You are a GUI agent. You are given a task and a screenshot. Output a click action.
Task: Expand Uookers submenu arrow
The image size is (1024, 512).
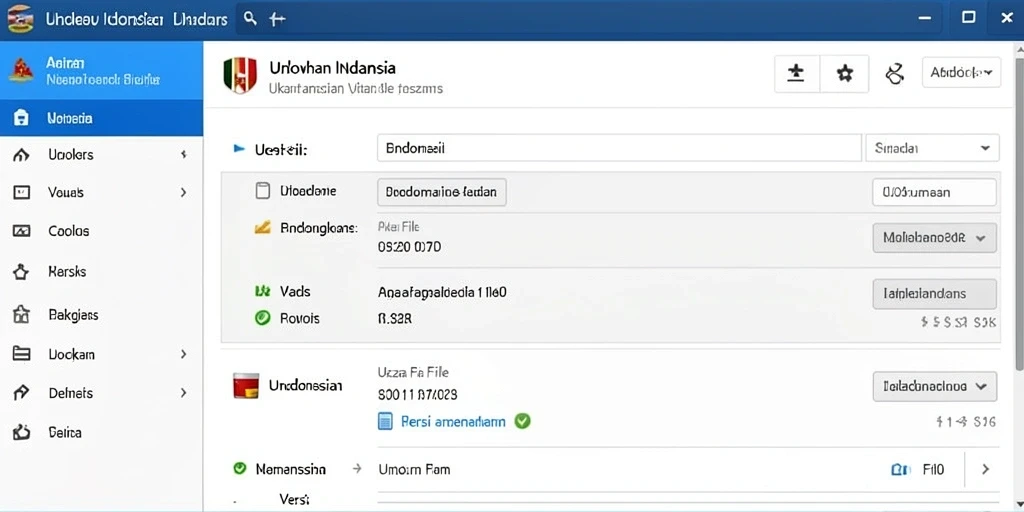click(184, 155)
